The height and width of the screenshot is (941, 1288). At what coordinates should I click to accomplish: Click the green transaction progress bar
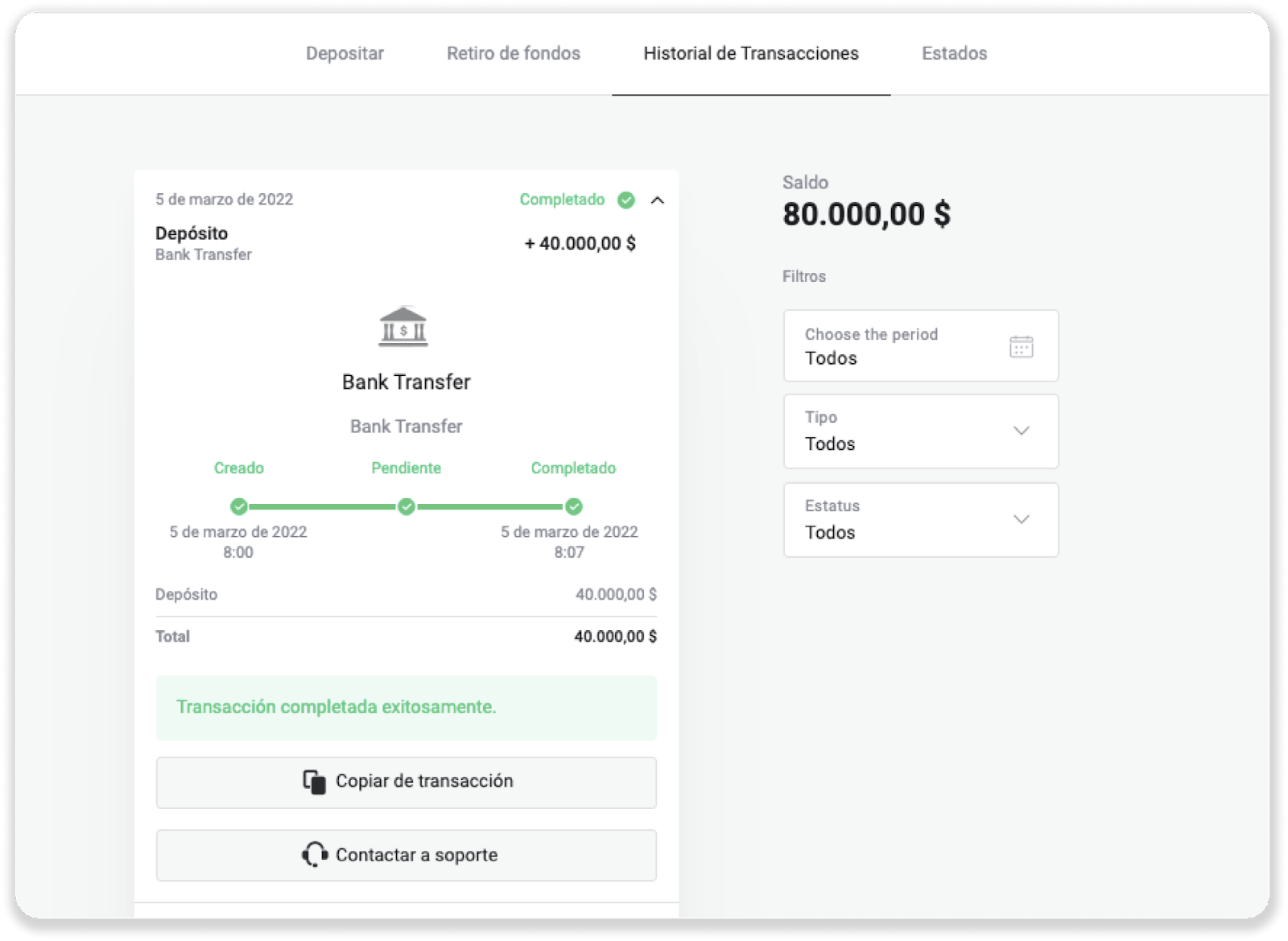[322, 506]
